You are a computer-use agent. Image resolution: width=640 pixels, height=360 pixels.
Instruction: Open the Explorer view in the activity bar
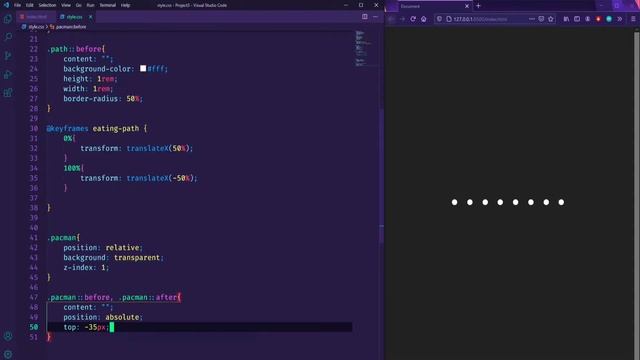point(8,19)
